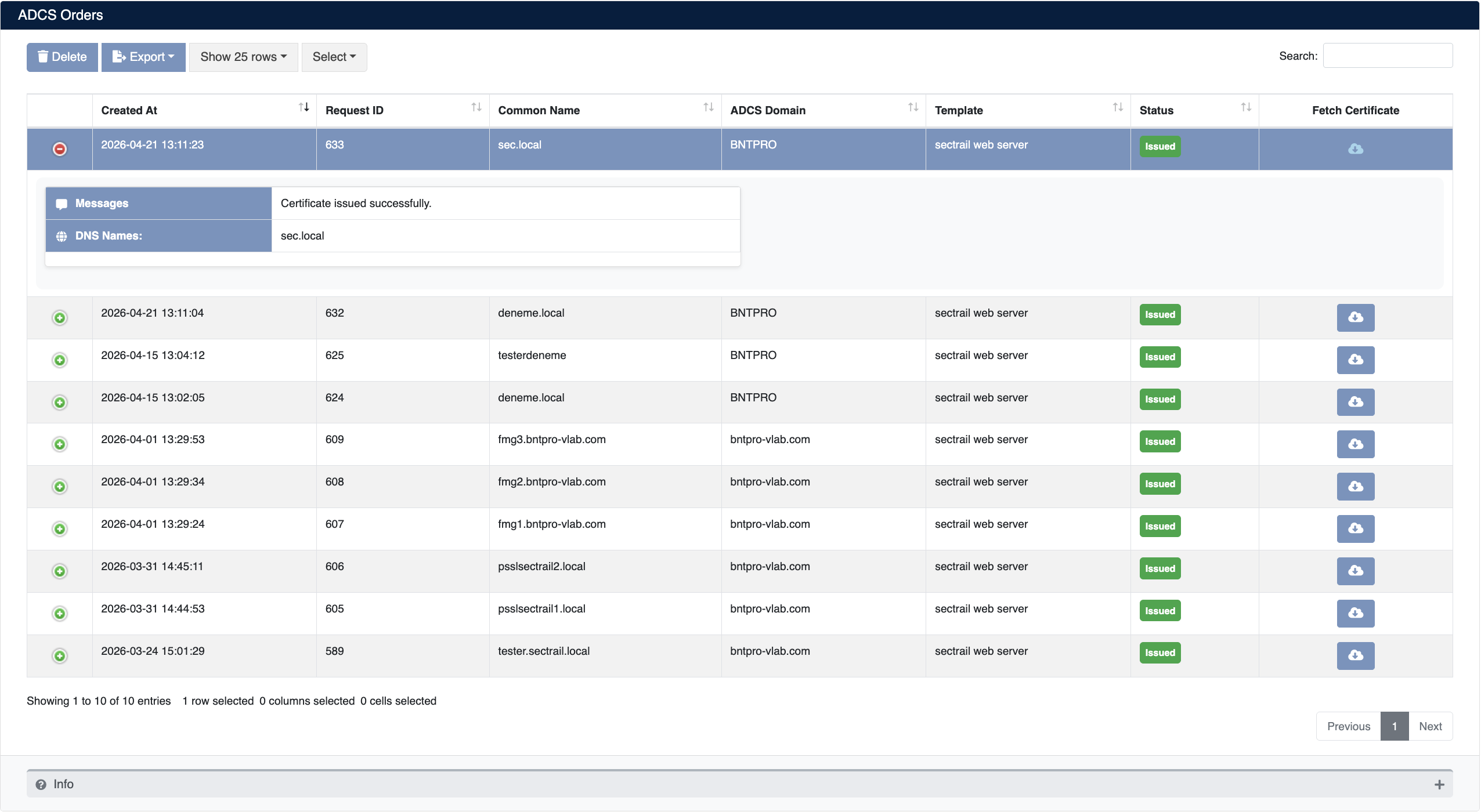Expand the Info panel plus icon
1481x812 pixels.
pyautogui.click(x=1439, y=785)
